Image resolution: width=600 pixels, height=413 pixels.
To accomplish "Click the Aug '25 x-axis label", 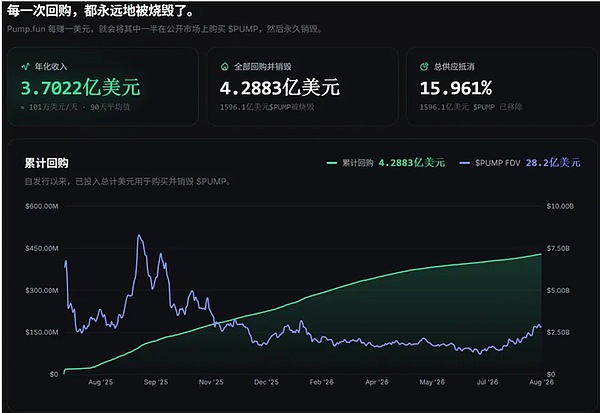I will point(101,382).
